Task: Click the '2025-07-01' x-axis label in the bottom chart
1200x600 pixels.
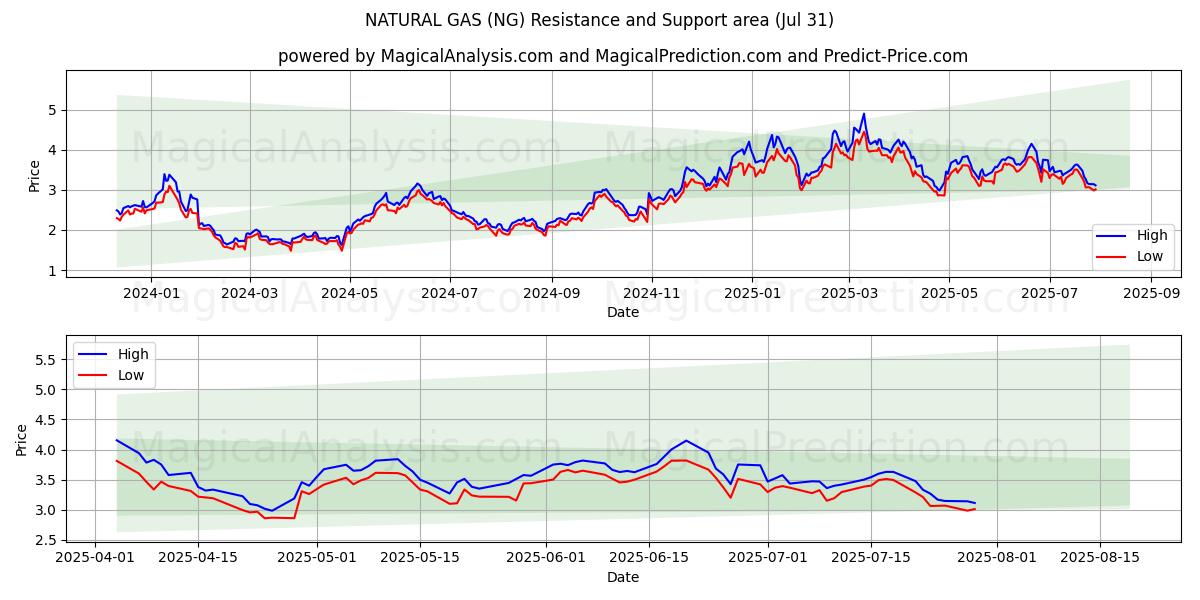Action: [x=768, y=559]
